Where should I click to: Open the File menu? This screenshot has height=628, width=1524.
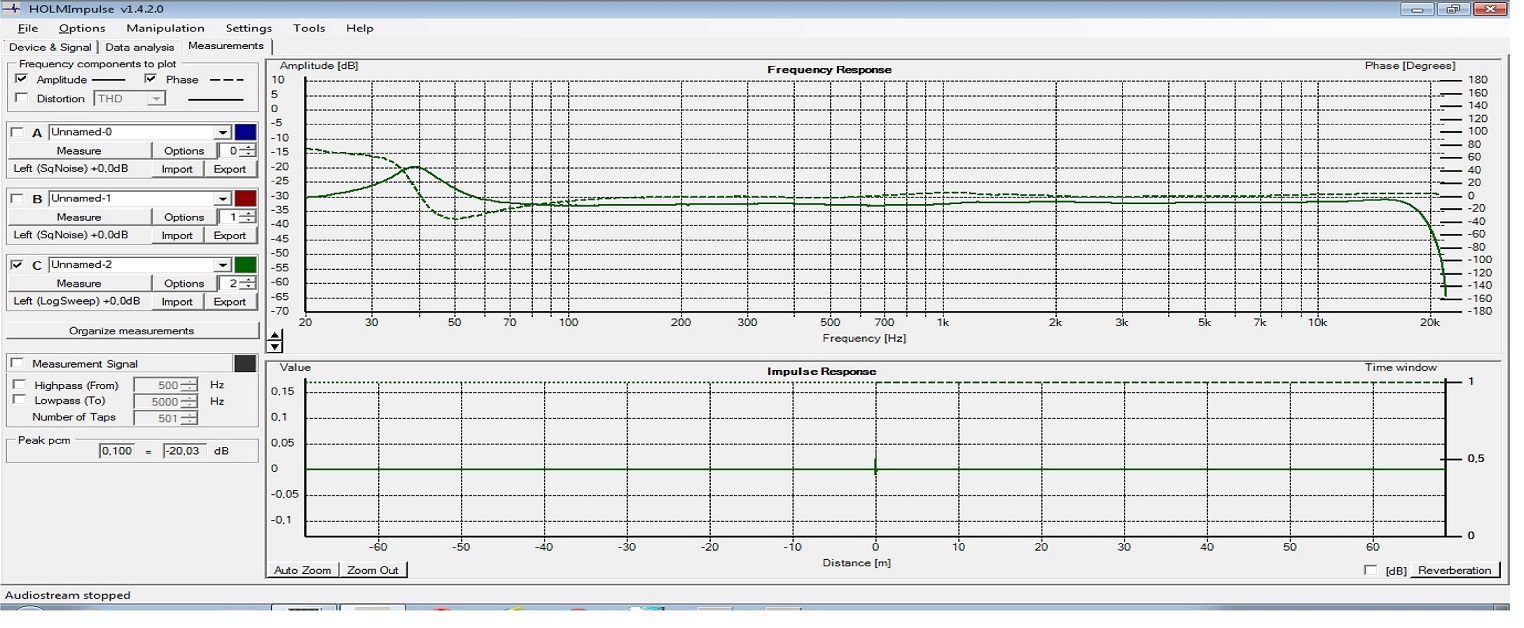pos(28,28)
